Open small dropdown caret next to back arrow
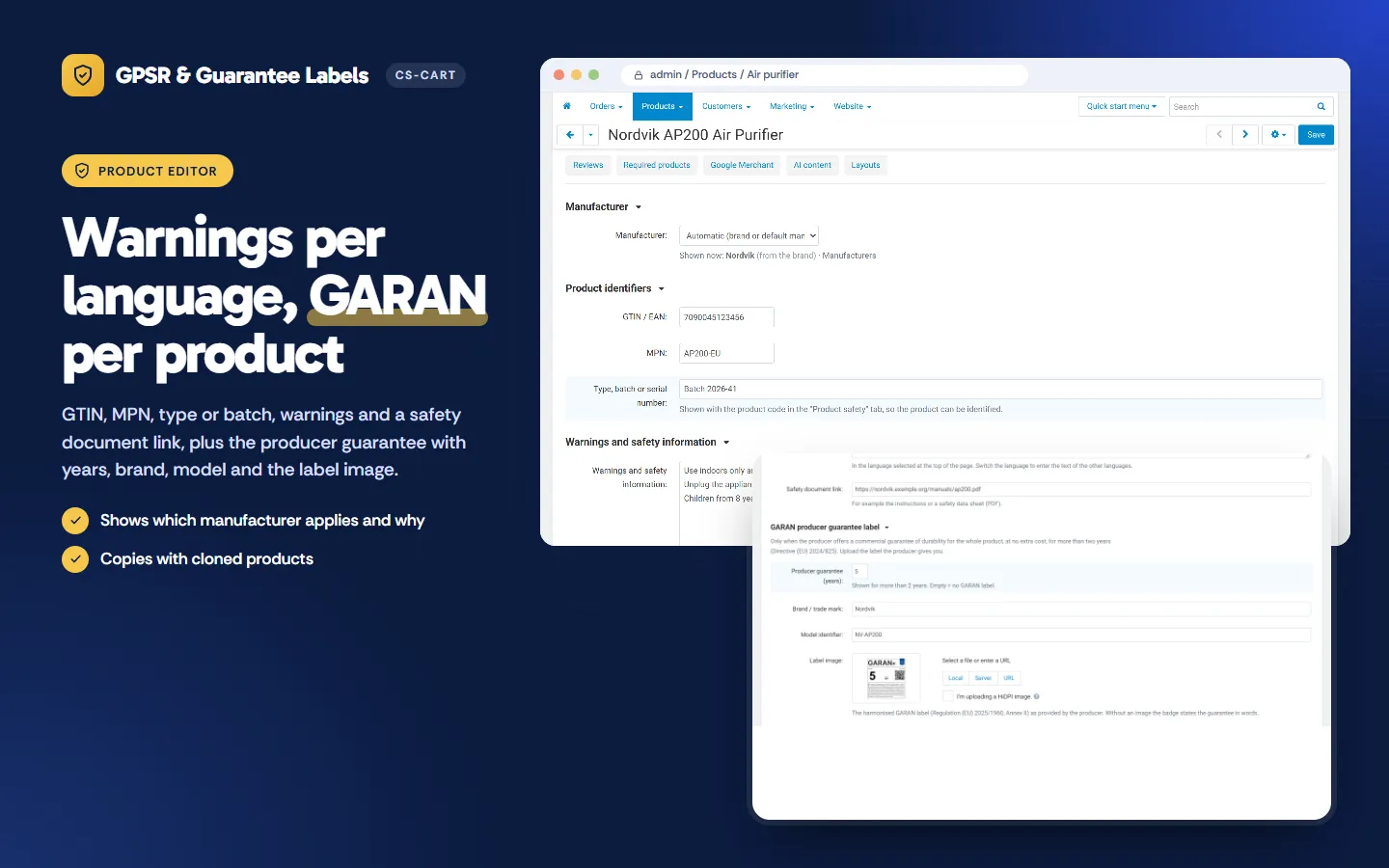The image size is (1389, 868). [590, 135]
